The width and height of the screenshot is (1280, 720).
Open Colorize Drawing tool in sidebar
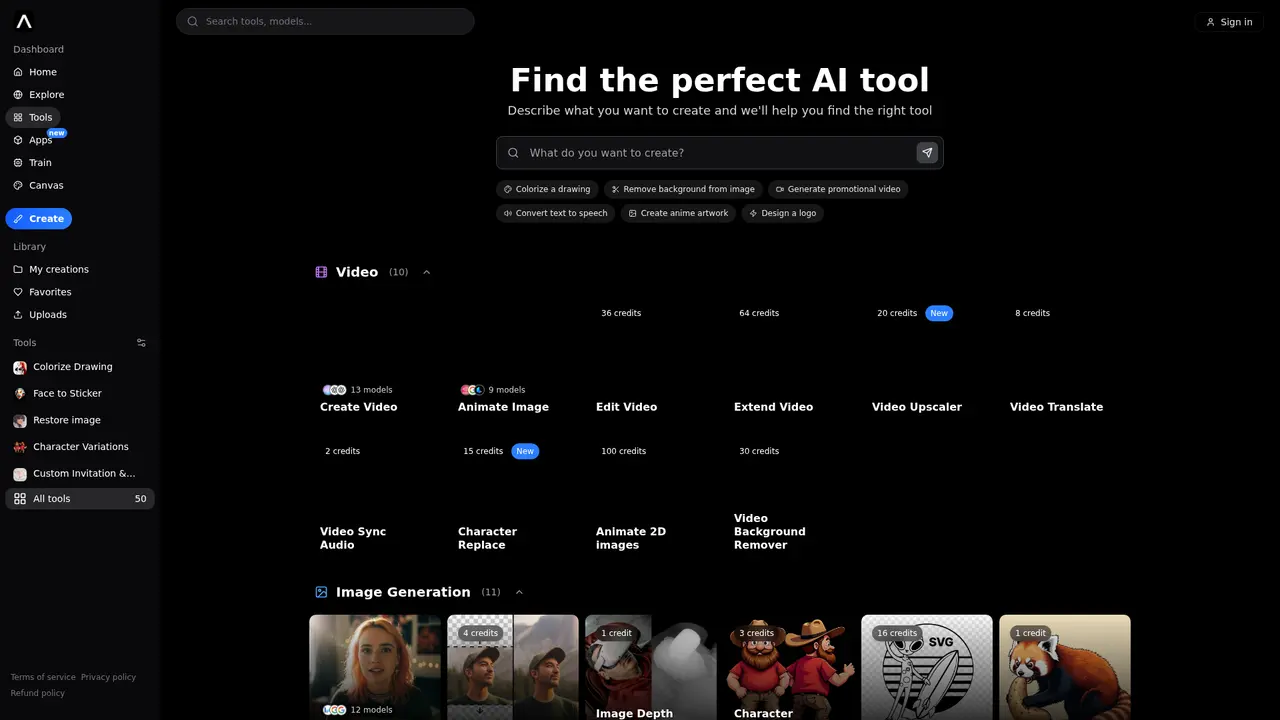point(80,367)
